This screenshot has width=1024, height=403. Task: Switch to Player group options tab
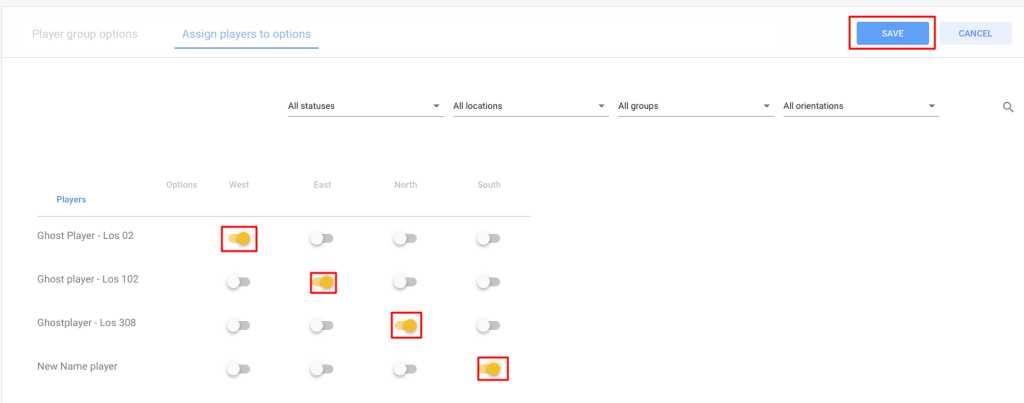(85, 34)
